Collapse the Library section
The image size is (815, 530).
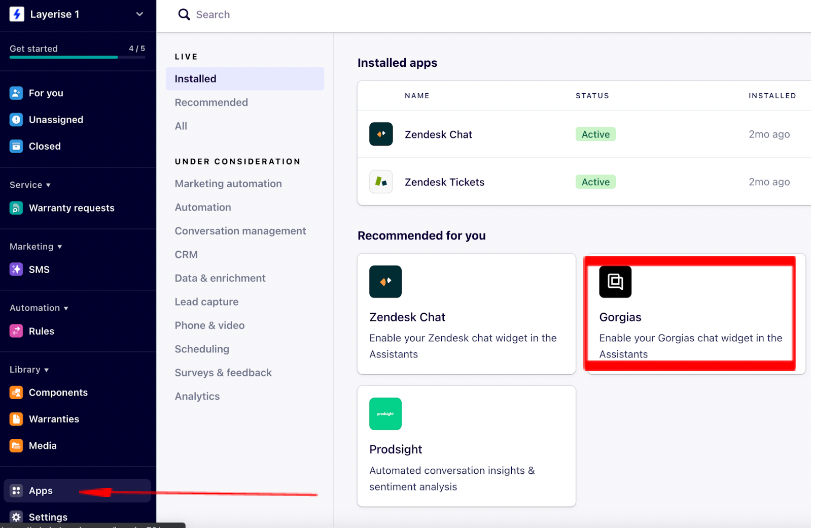29,369
